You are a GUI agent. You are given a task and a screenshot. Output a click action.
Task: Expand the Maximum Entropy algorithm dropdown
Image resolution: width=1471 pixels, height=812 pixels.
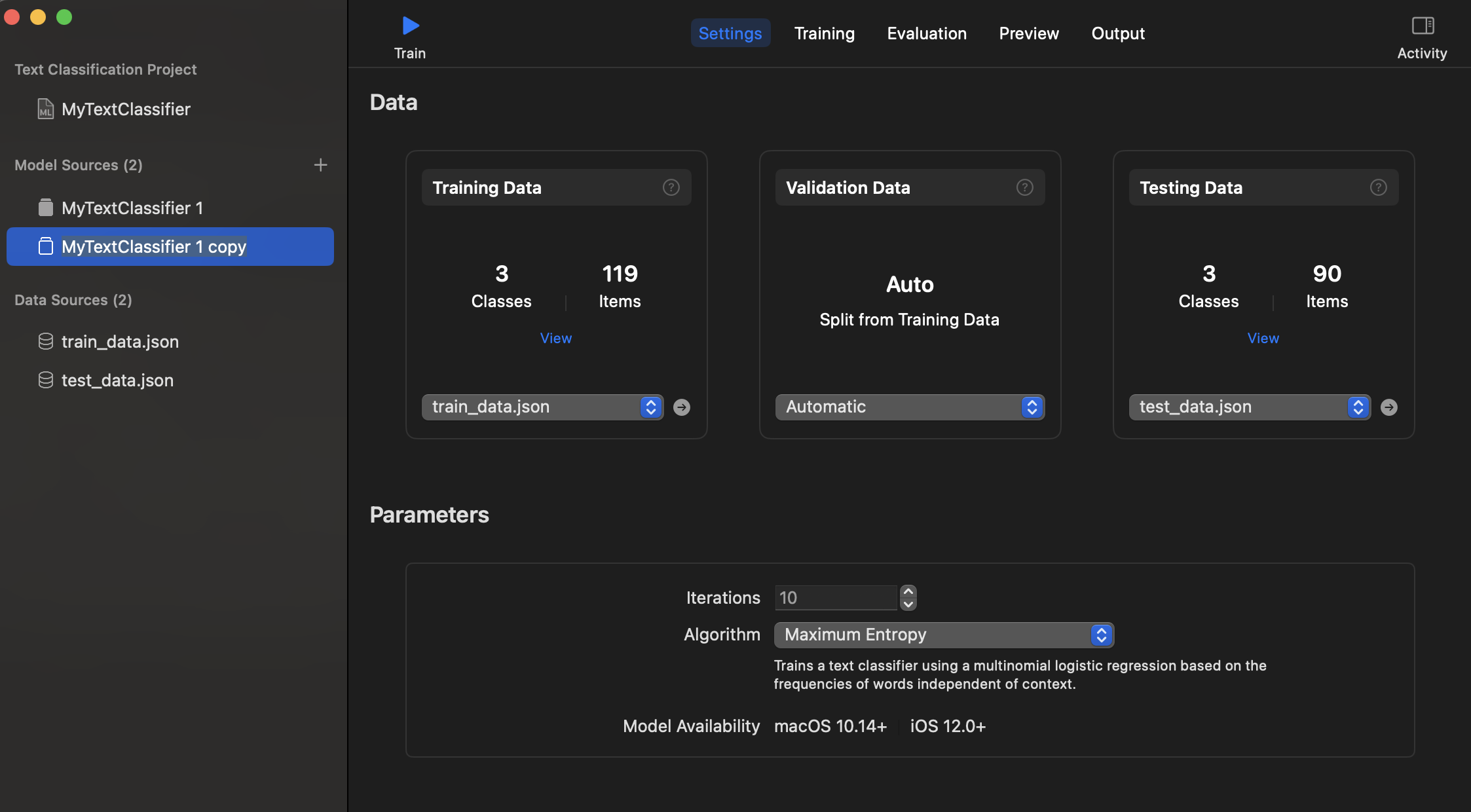(943, 635)
